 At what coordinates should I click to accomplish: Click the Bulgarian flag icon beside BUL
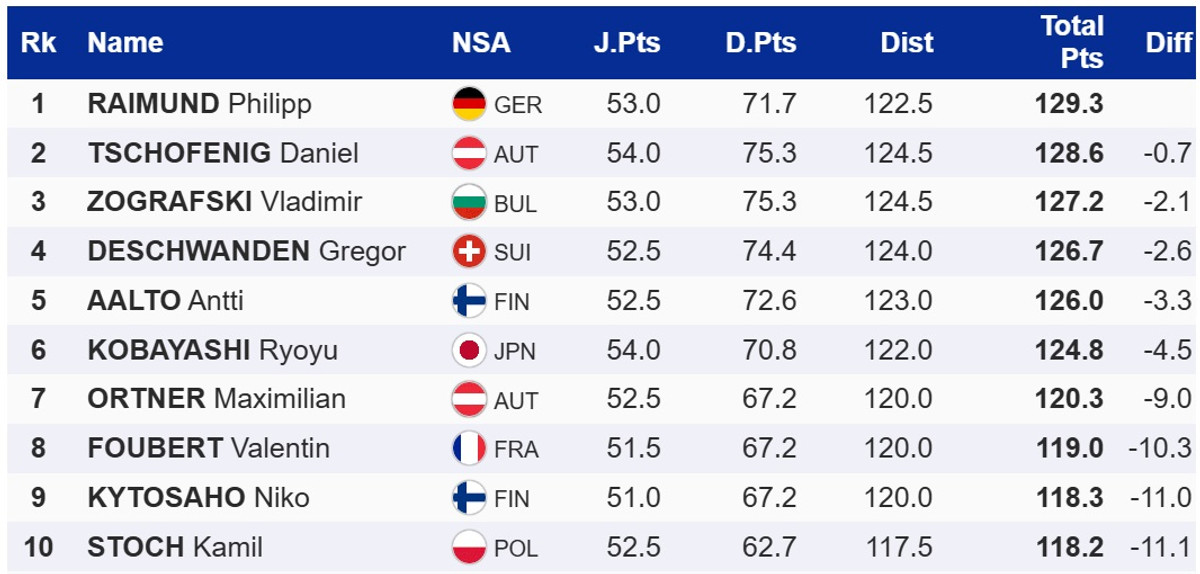click(469, 202)
